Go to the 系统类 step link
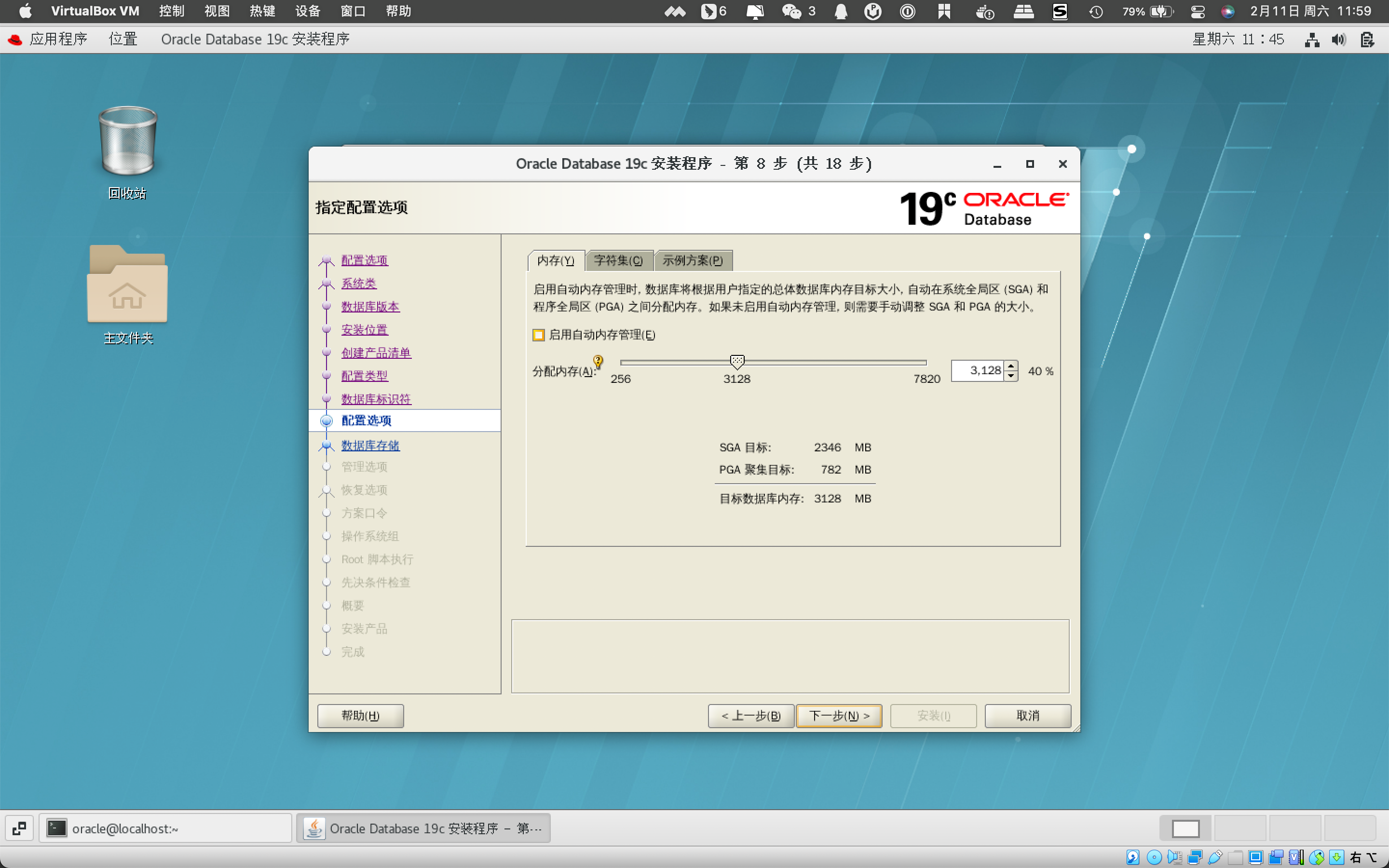This screenshot has height=868, width=1389. [359, 284]
